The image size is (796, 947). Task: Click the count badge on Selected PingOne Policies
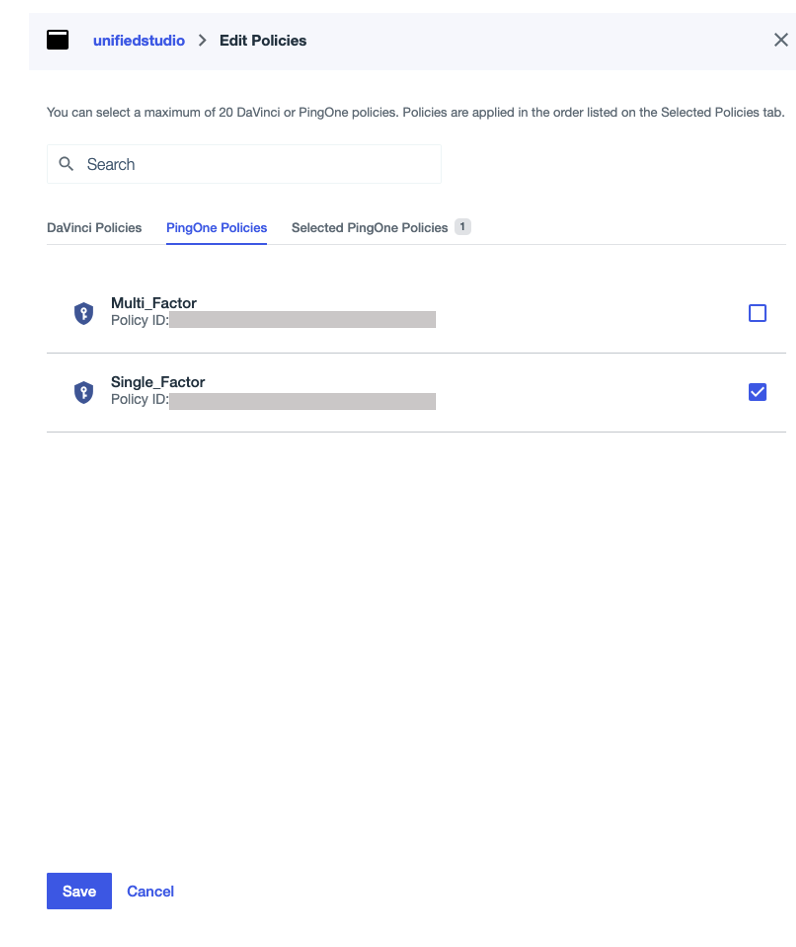pos(462,227)
